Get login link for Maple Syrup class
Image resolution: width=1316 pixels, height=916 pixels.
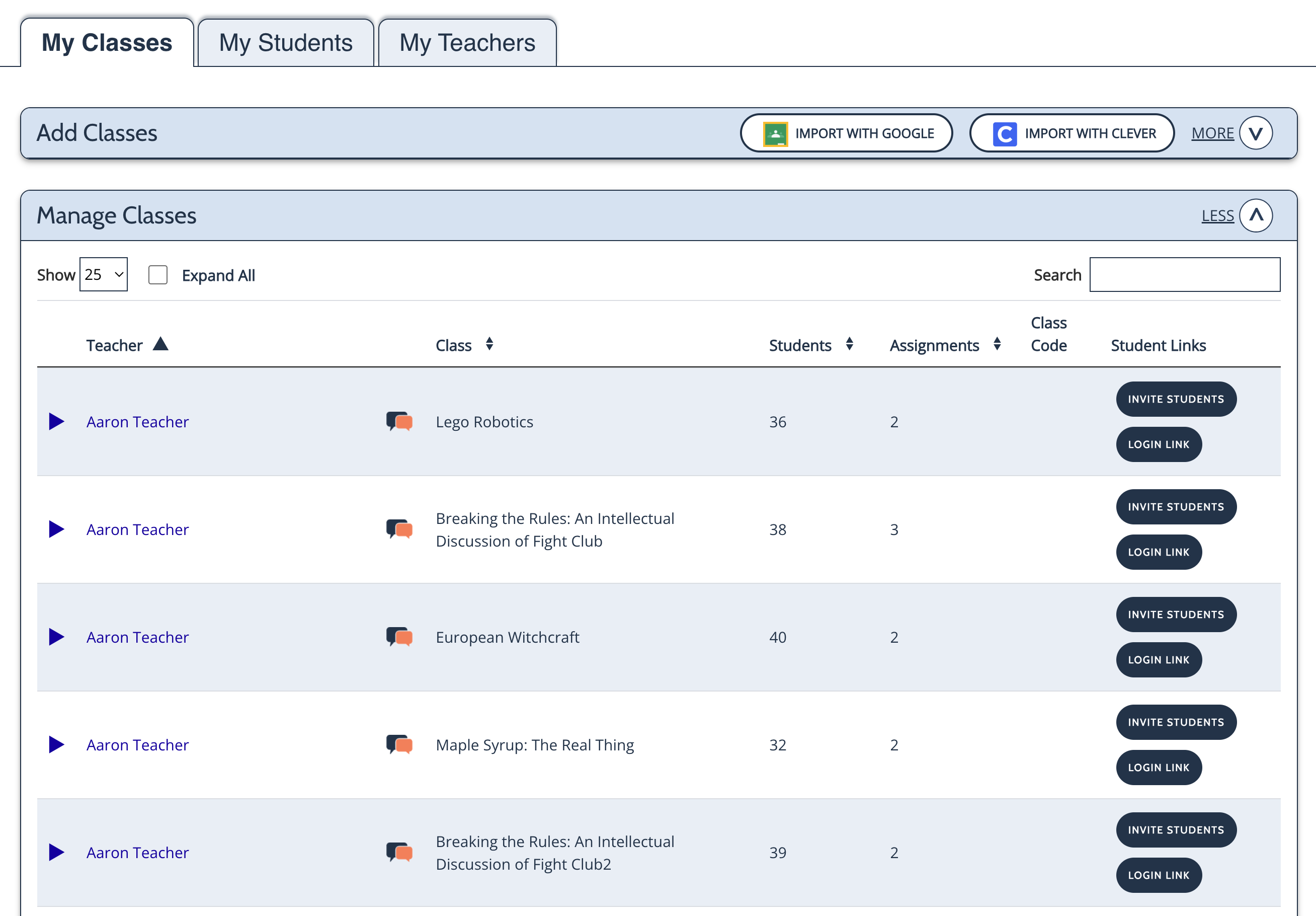pyautogui.click(x=1159, y=768)
